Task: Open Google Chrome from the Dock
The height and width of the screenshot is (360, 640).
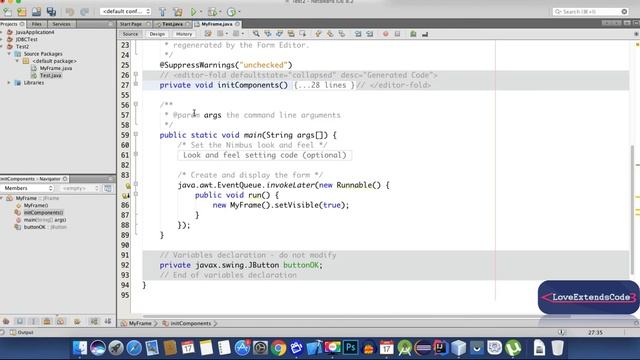Action: pos(278,348)
